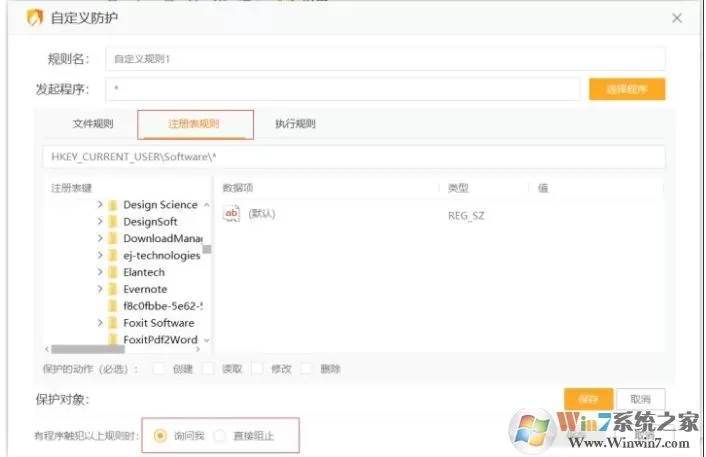Switch to the 文件规则 tab

click(x=93, y=124)
